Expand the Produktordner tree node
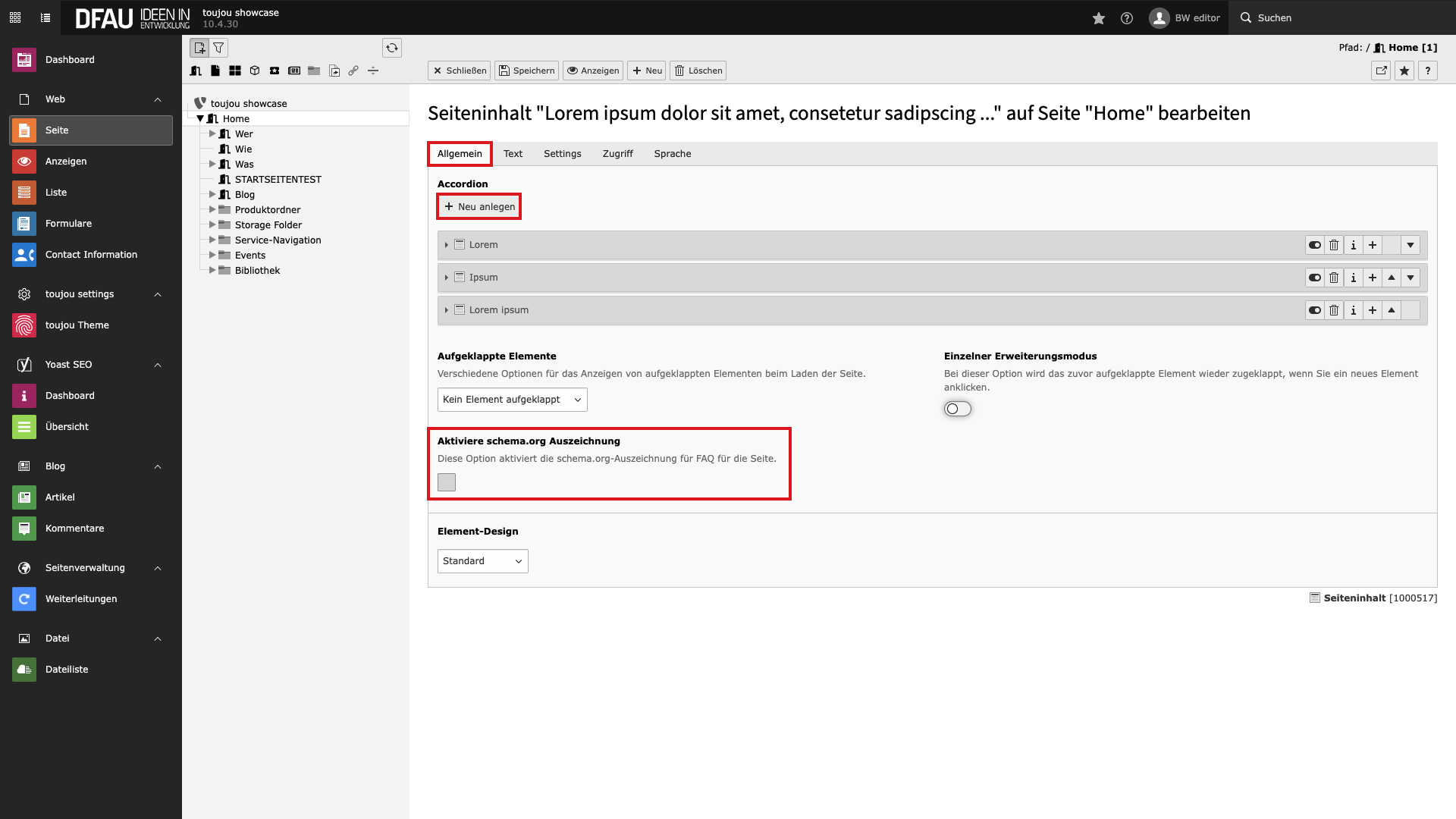The width and height of the screenshot is (1456, 819). pos(212,209)
